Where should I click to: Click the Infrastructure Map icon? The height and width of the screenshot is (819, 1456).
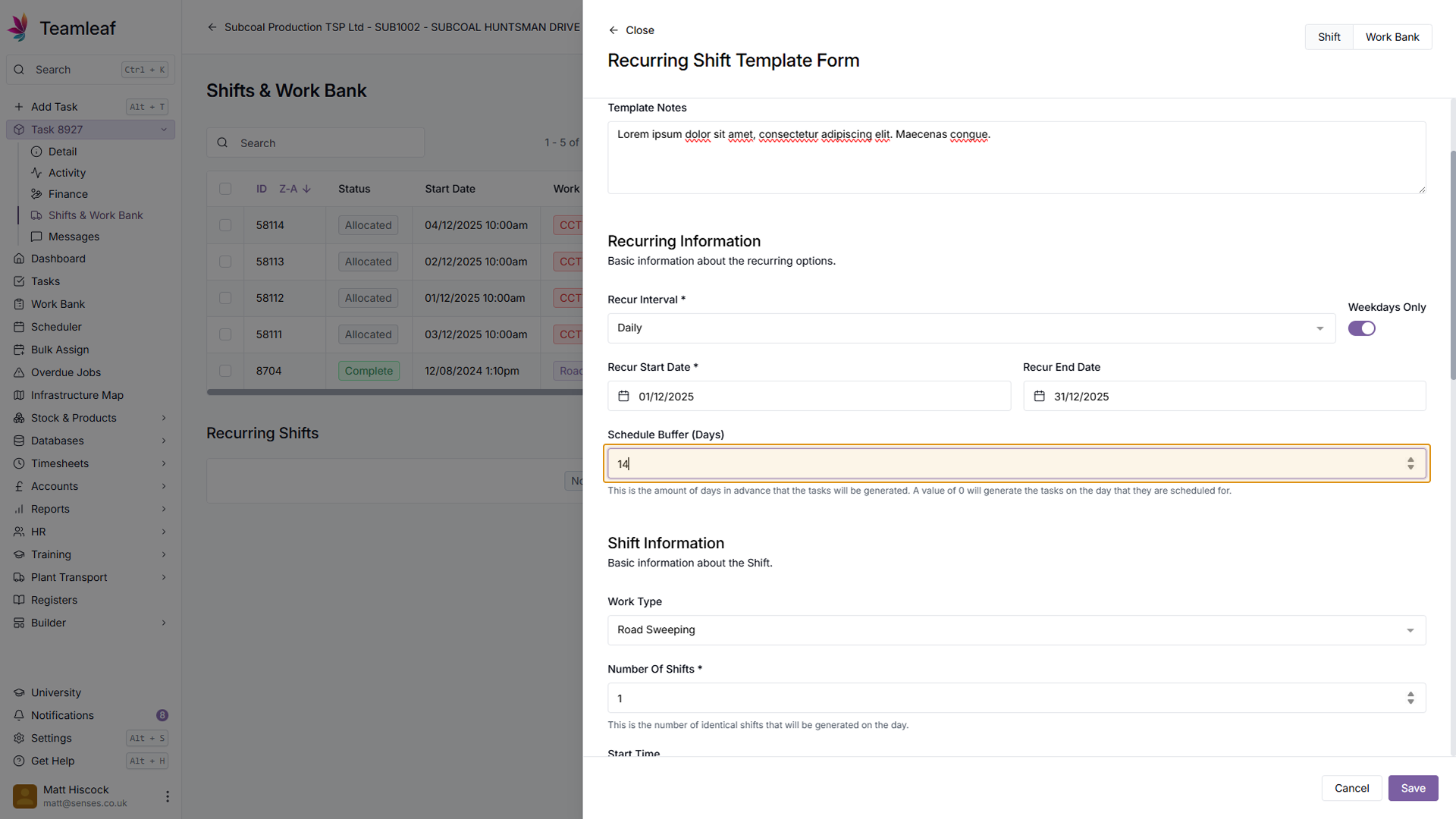point(19,395)
